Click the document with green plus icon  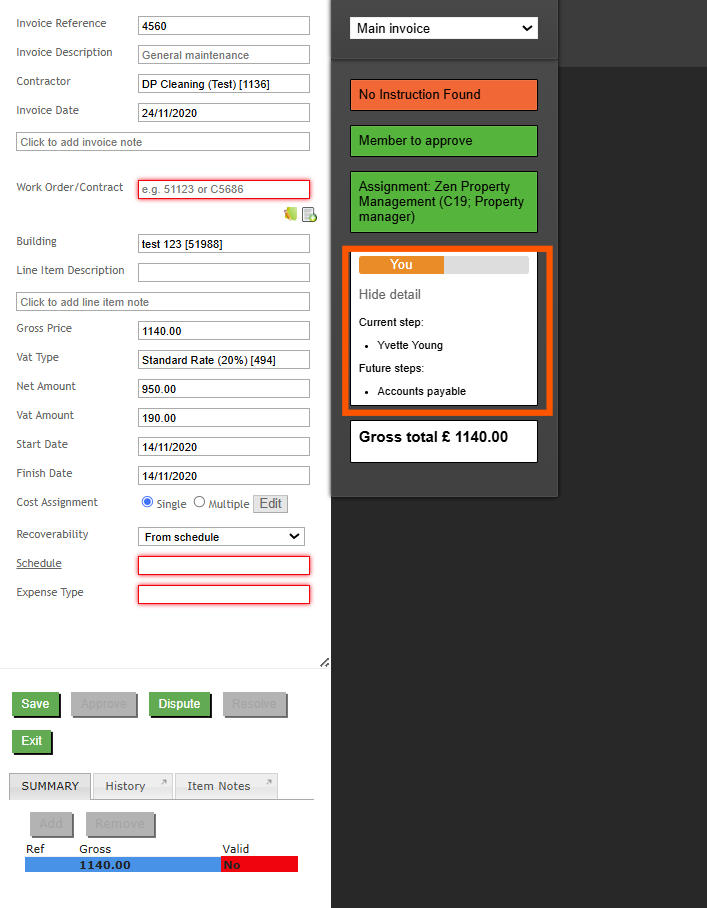pyautogui.click(x=309, y=215)
